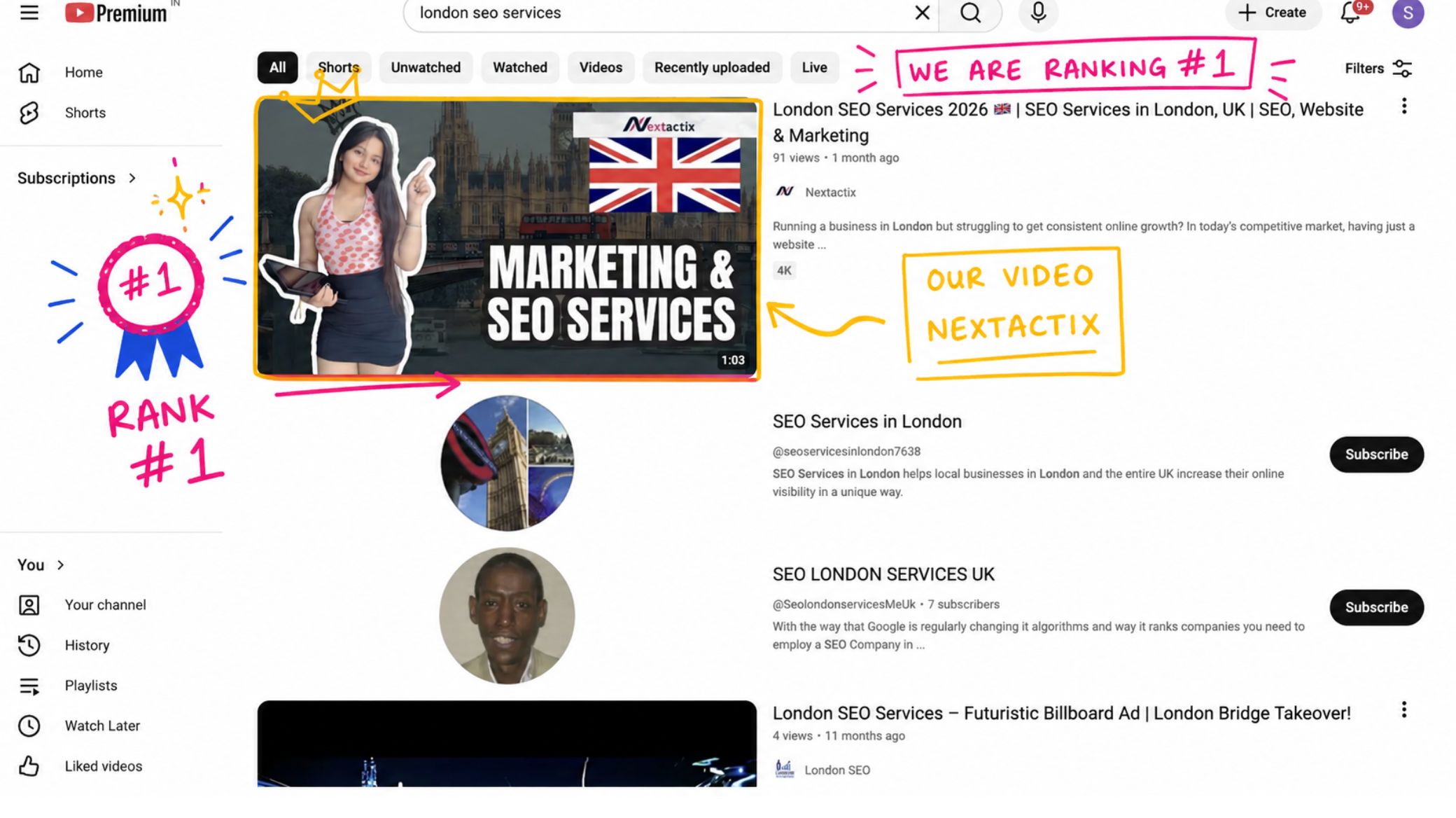This screenshot has width=1456, height=818.
Task: Open Futuristic Billboard Ad video title
Action: pos(1061,713)
